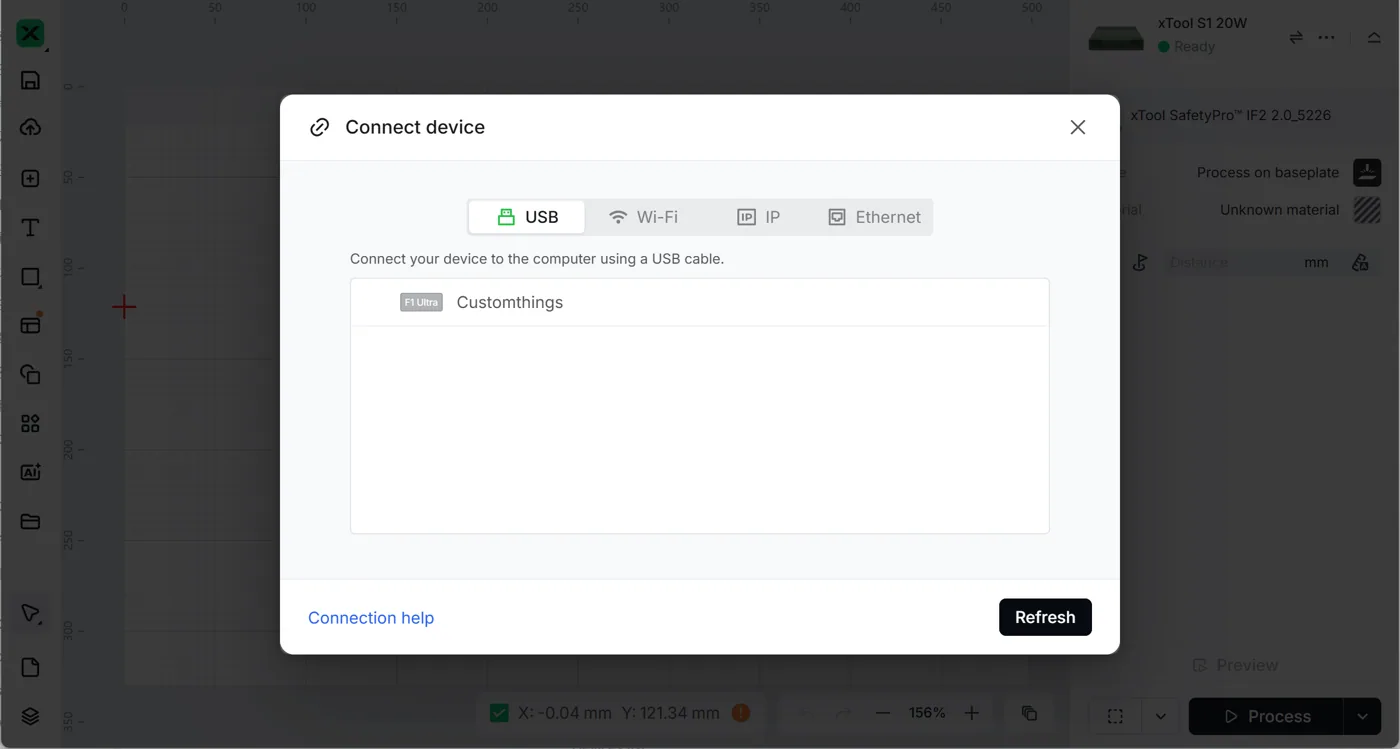The image size is (1400, 749).
Task: Switch to the Ethernet connection tab
Action: pos(874,217)
